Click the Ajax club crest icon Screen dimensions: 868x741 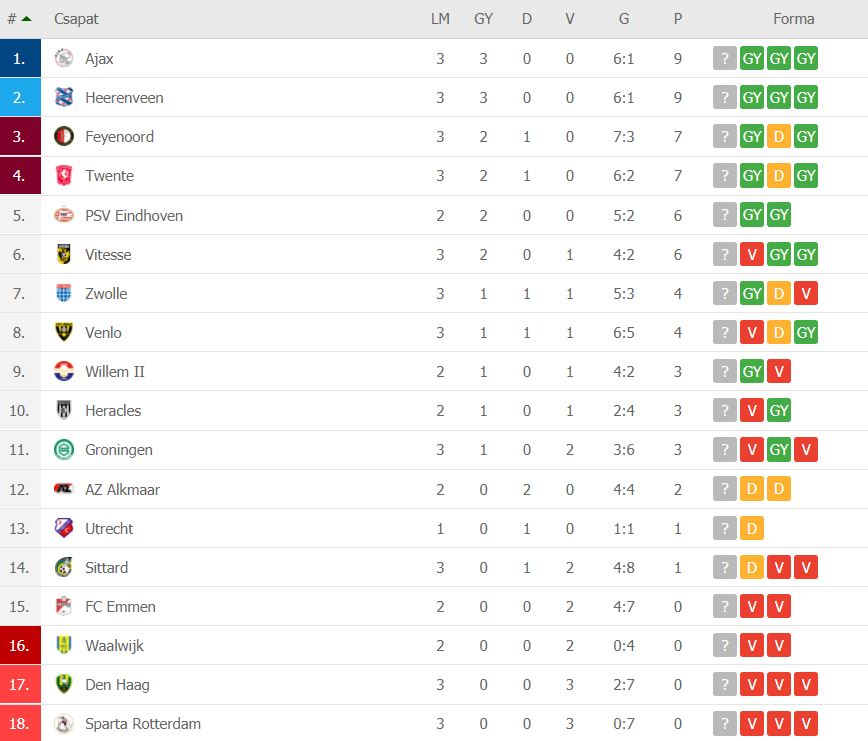pyautogui.click(x=64, y=58)
